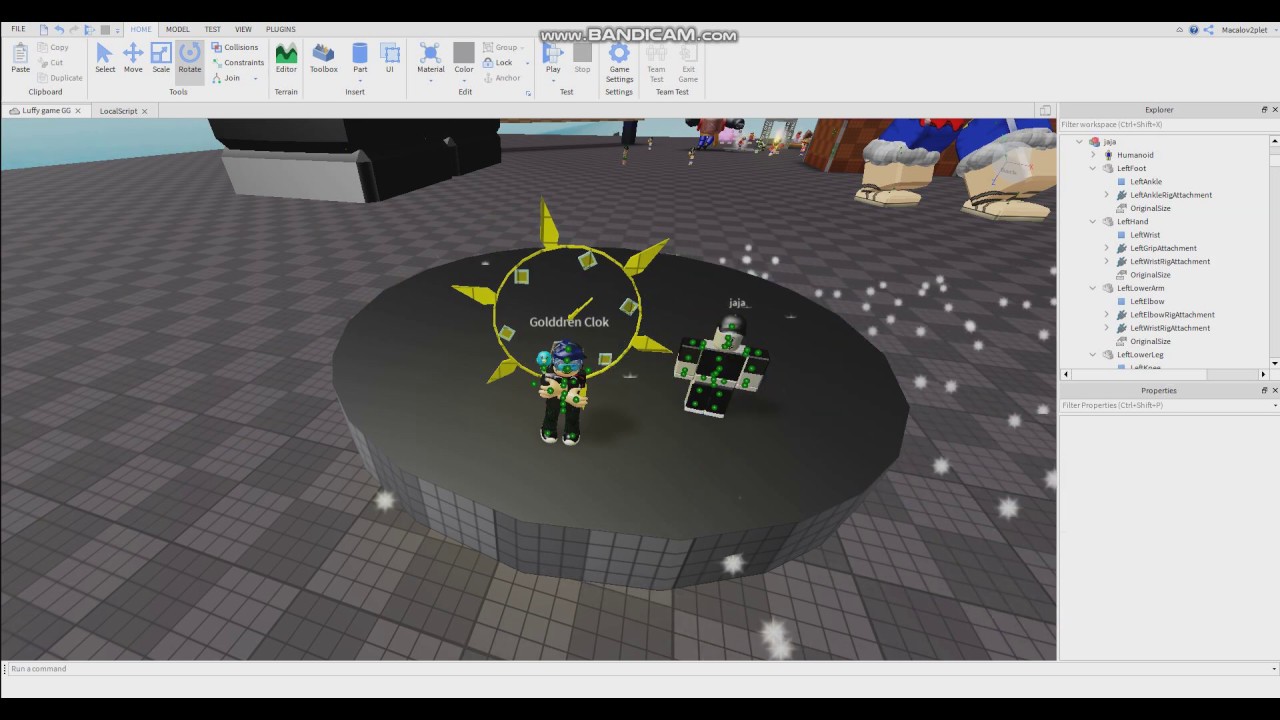Open the Terrain Editor

[286, 58]
